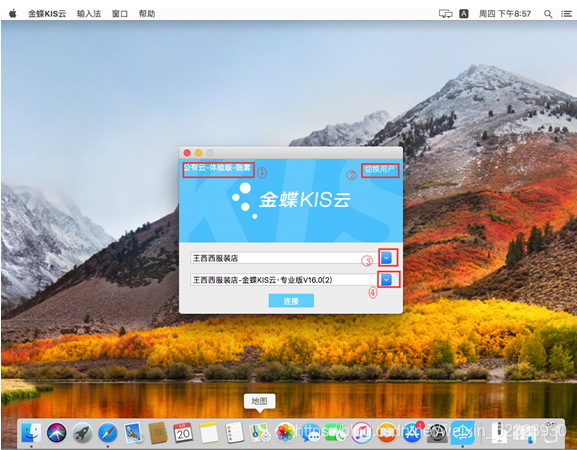Click input source 'A' menu bar icon
Viewport: 577px width, 450px height.
(464, 14)
